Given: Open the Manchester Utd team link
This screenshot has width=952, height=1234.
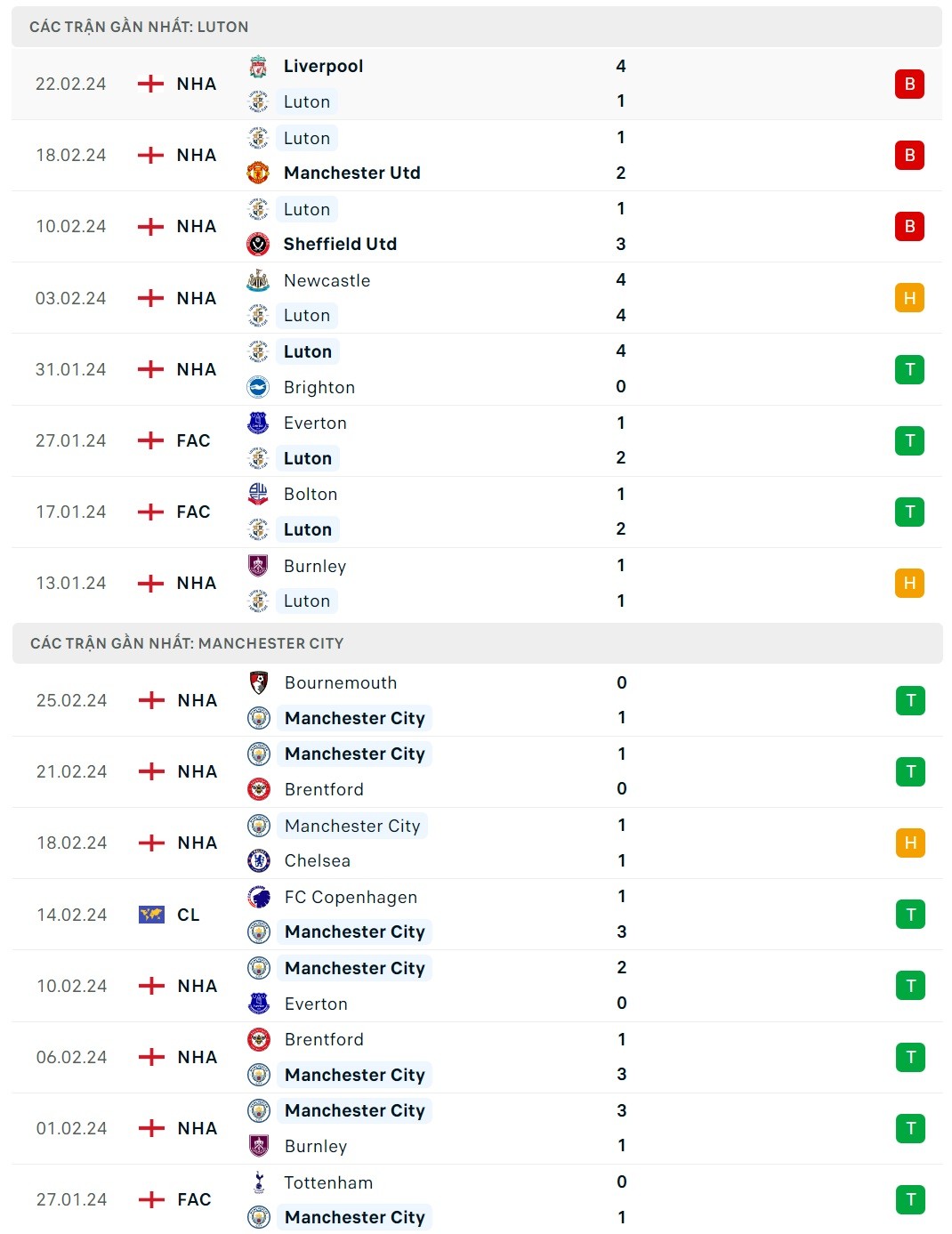Looking at the screenshot, I should click(351, 173).
